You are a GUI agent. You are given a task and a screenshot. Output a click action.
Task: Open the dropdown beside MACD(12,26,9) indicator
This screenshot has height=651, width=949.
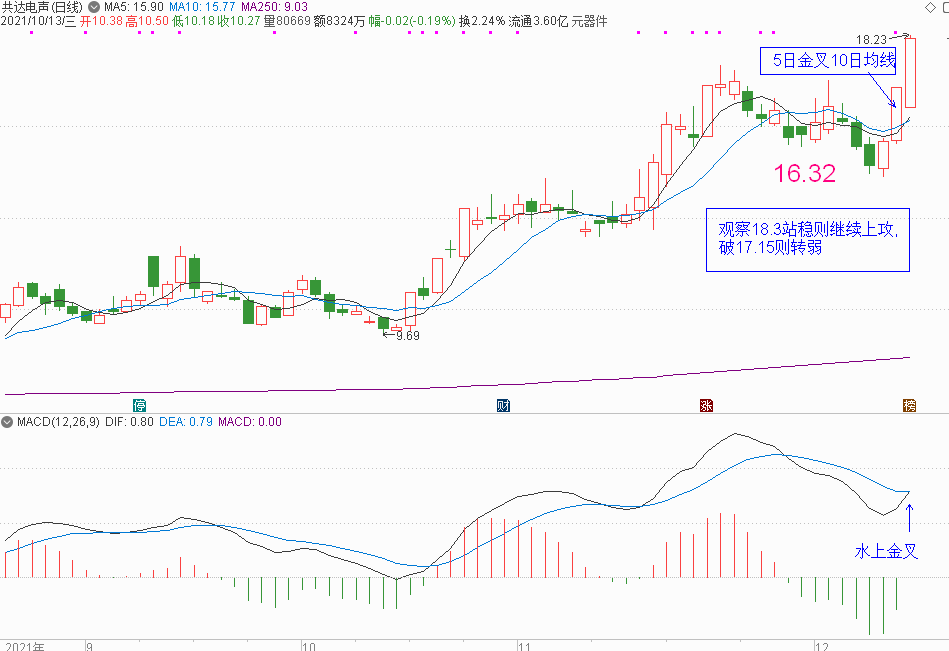(7, 422)
